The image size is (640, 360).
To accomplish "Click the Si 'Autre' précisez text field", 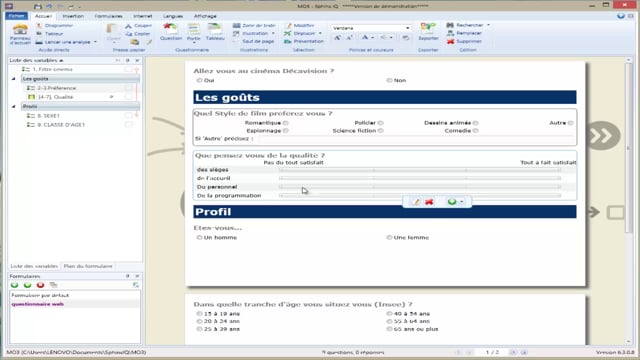I will pos(416,139).
